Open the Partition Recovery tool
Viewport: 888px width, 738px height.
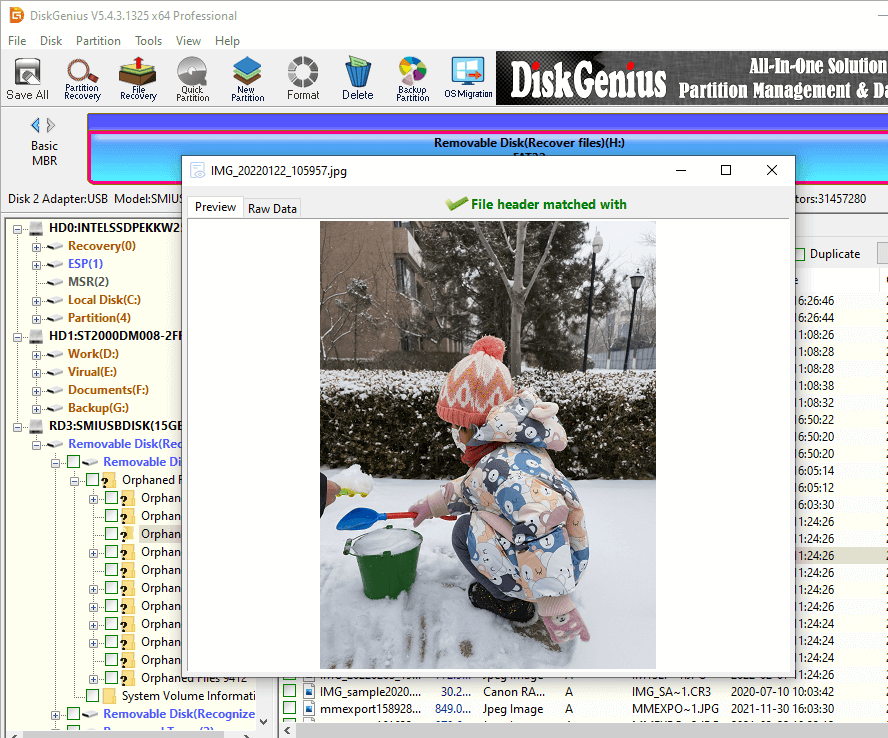click(82, 79)
